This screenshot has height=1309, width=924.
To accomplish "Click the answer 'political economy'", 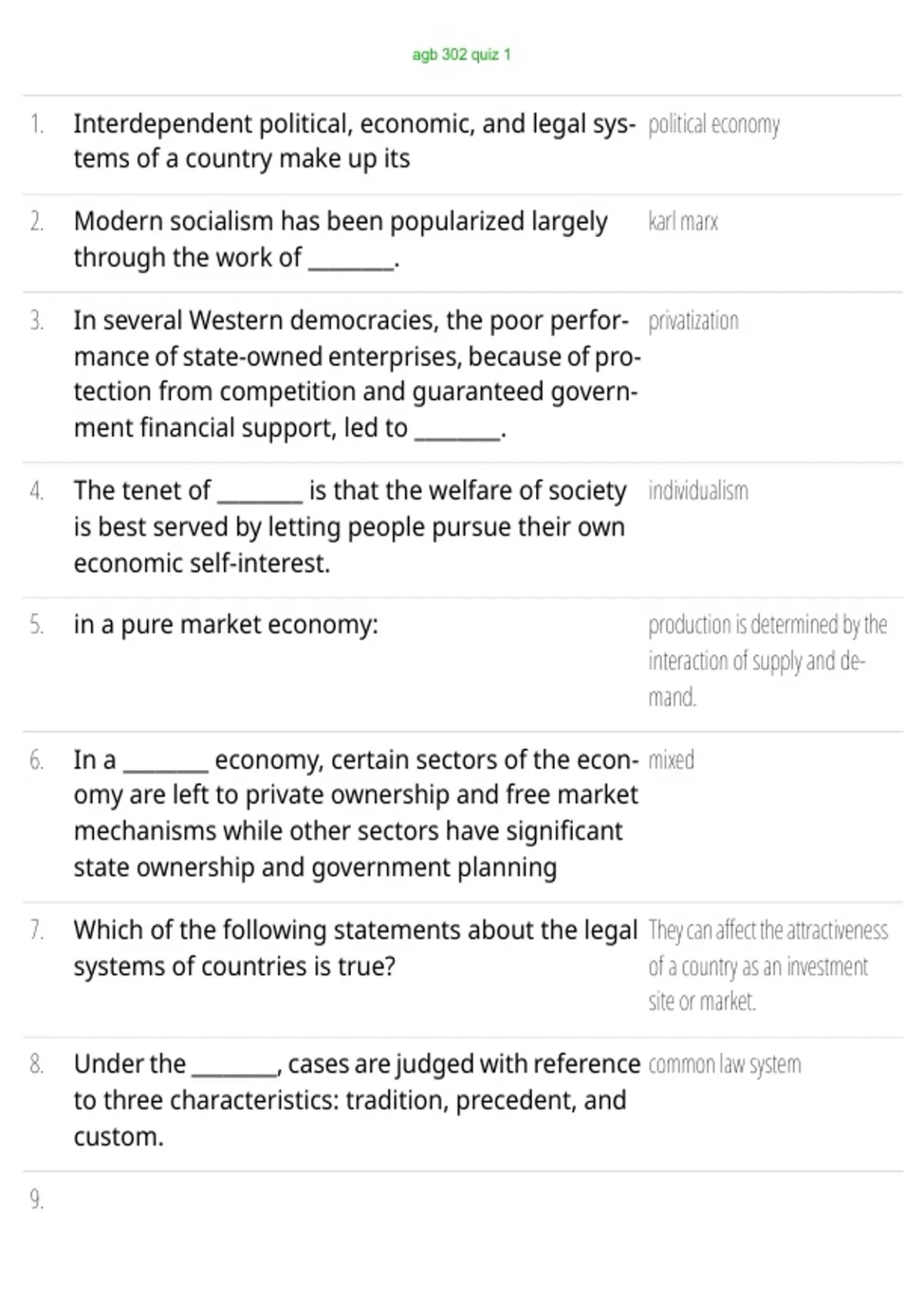I will point(714,124).
